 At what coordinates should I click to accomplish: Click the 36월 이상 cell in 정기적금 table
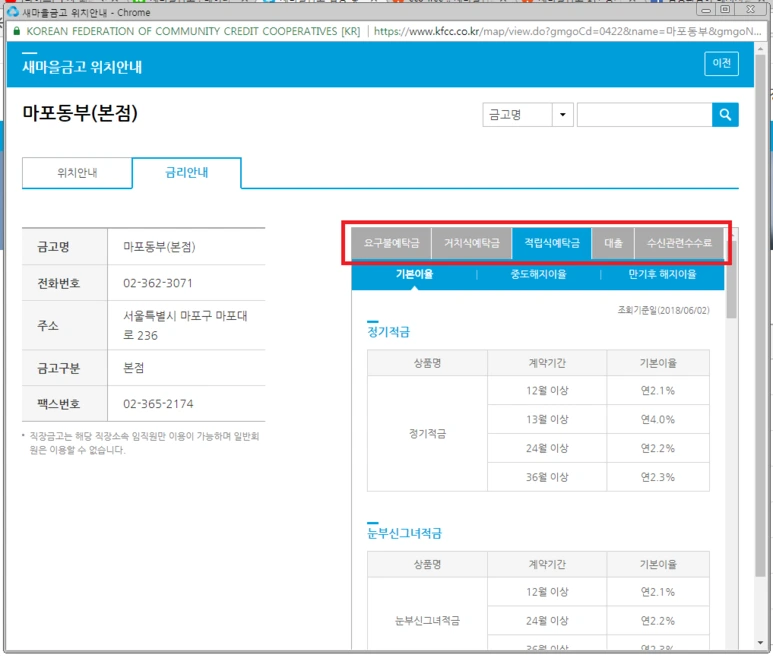tap(547, 477)
